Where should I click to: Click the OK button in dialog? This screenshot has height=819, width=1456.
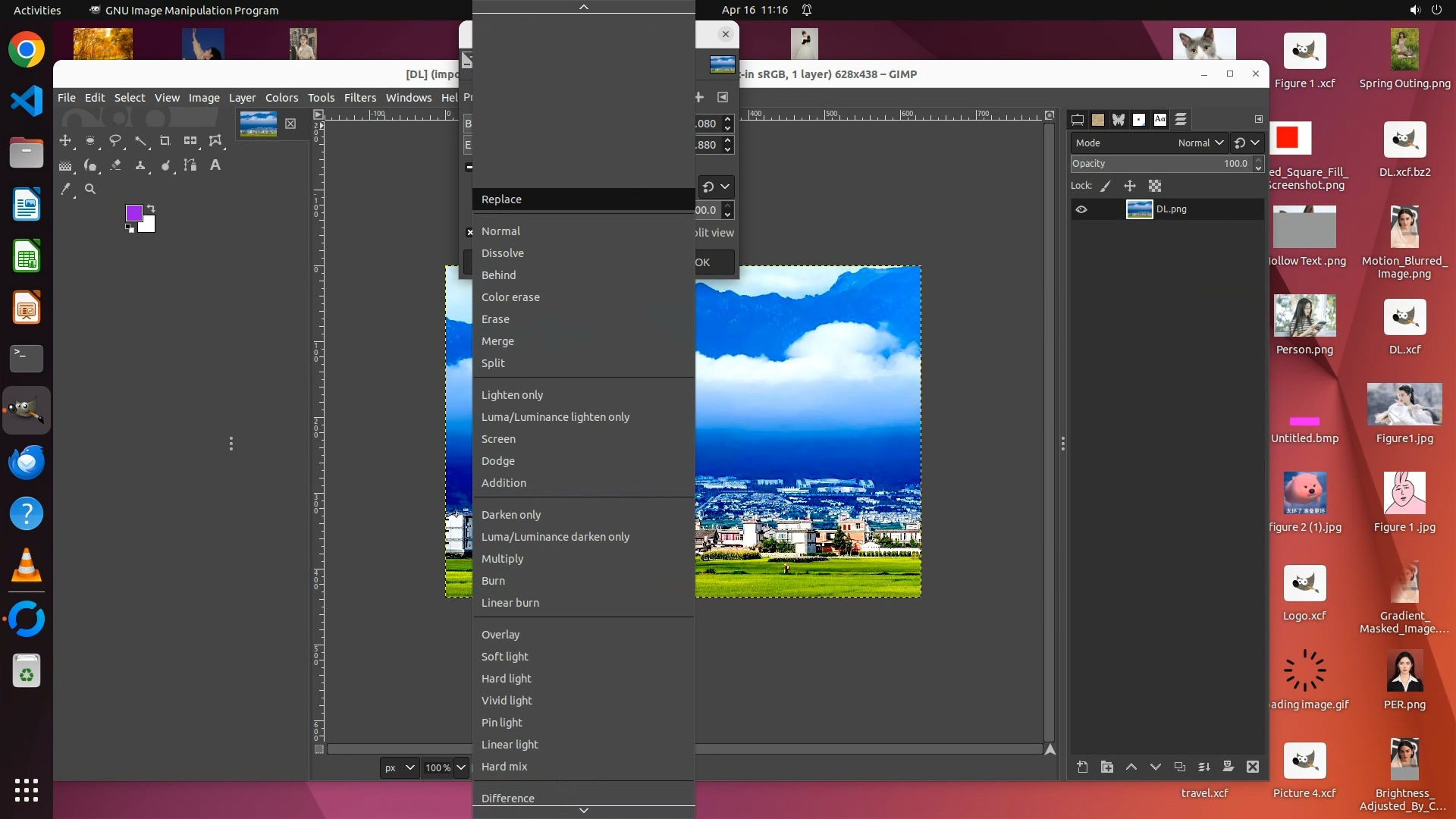pos(713,262)
